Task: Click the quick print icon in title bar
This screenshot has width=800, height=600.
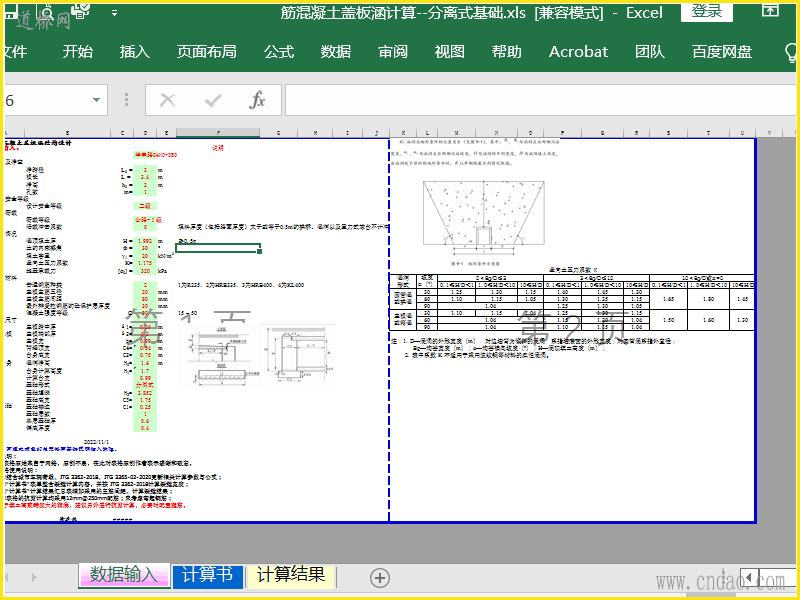Action: pos(81,11)
